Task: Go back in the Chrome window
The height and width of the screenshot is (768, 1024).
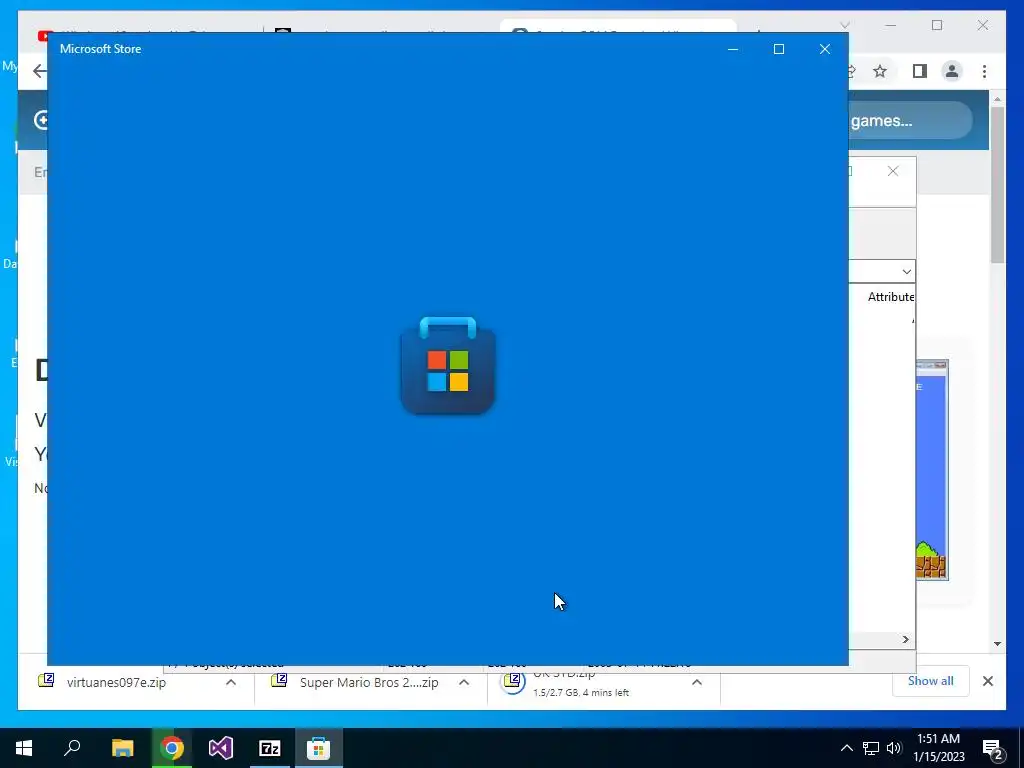Action: point(39,71)
